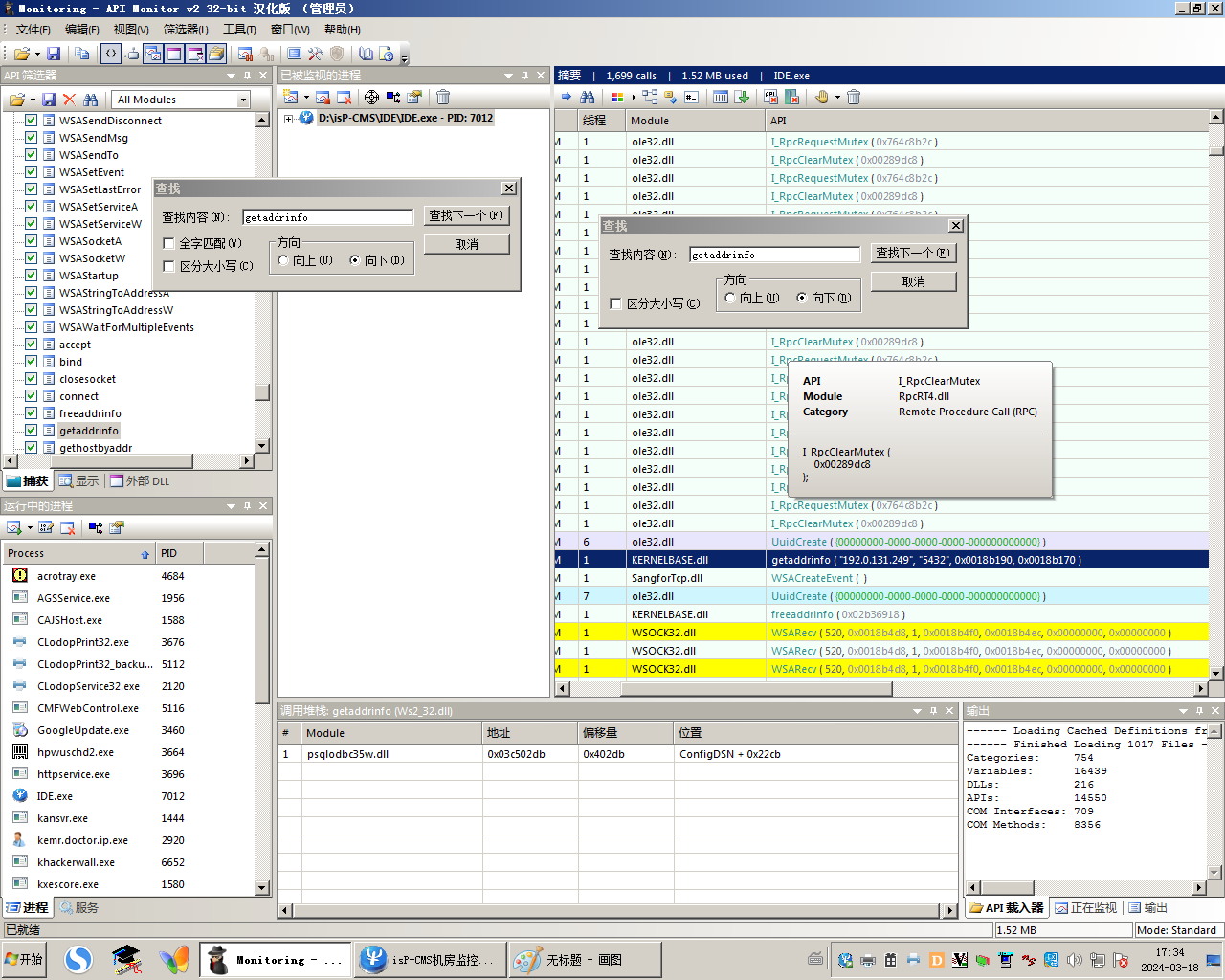This screenshot has height=980, width=1225.
Task: Enable case sensitive checkbox in left find dialog
Action: click(x=168, y=266)
